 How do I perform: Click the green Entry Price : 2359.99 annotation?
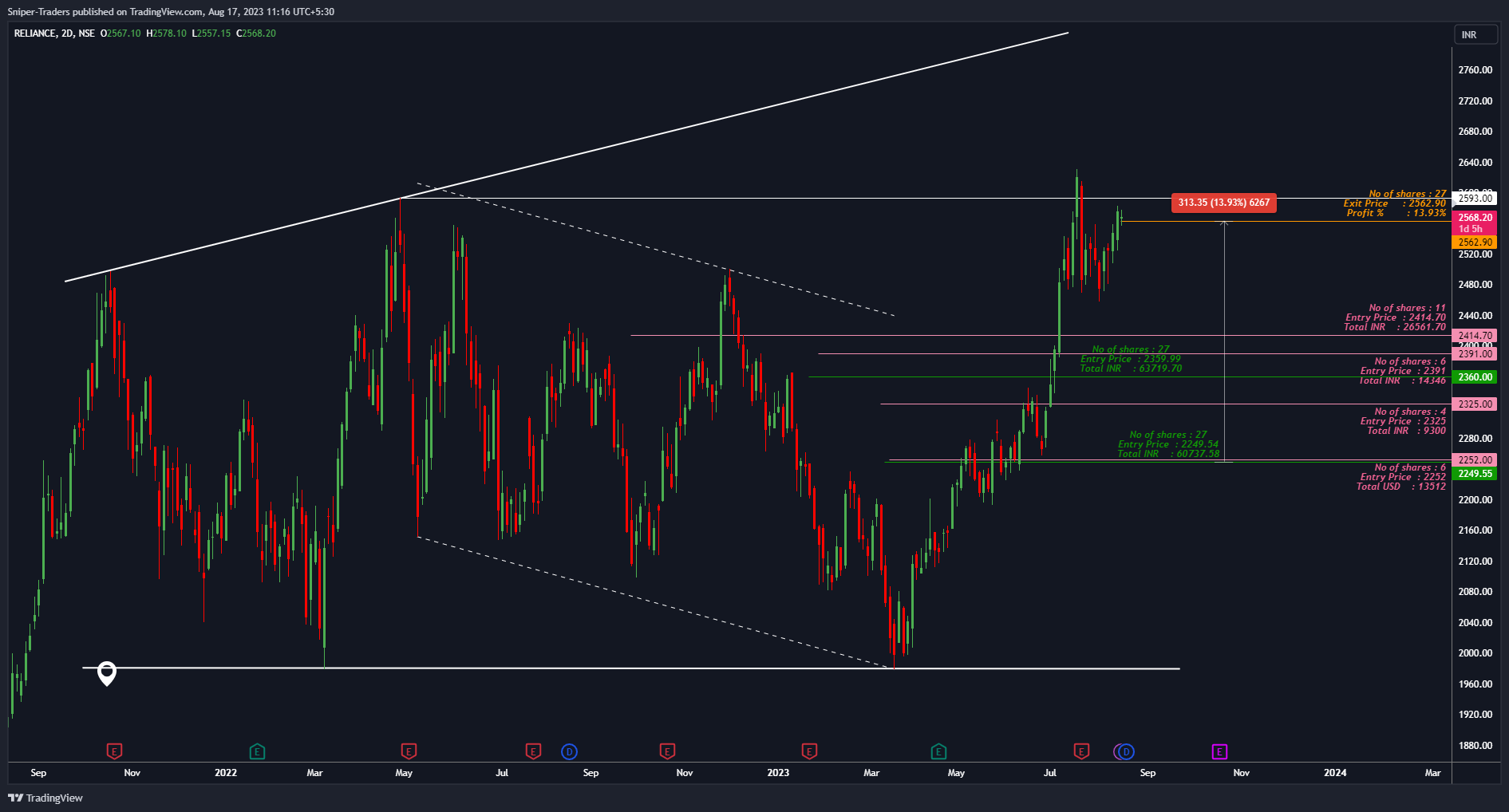coord(1131,359)
